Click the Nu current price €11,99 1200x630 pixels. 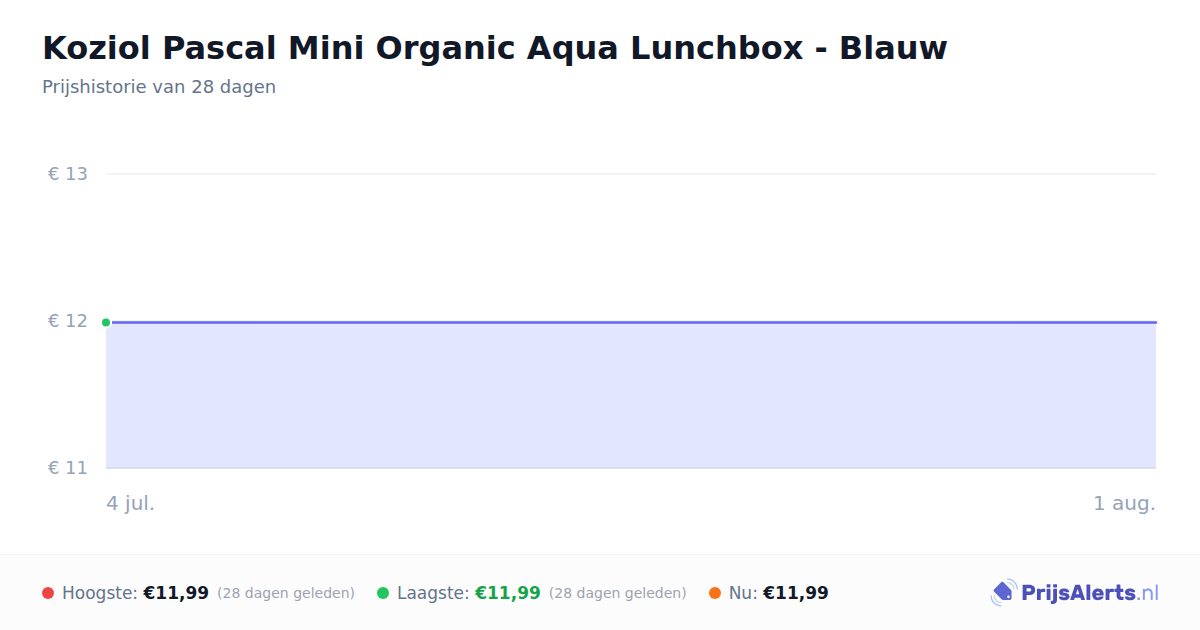(x=796, y=593)
